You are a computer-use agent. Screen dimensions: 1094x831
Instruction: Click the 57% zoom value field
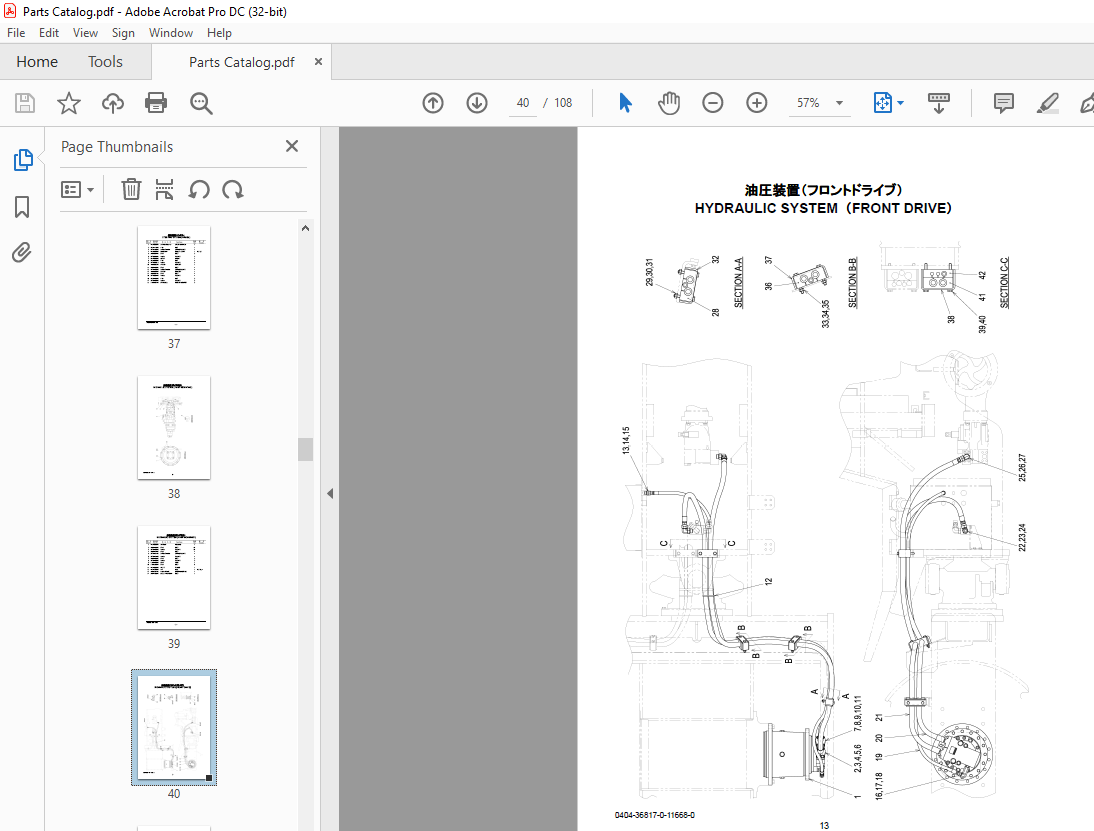(x=808, y=103)
